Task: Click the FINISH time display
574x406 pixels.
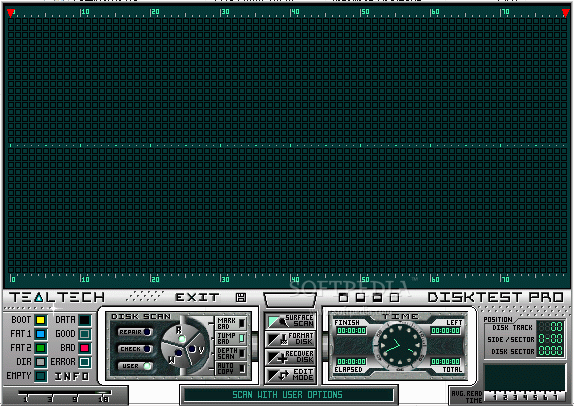Action: [x=351, y=331]
